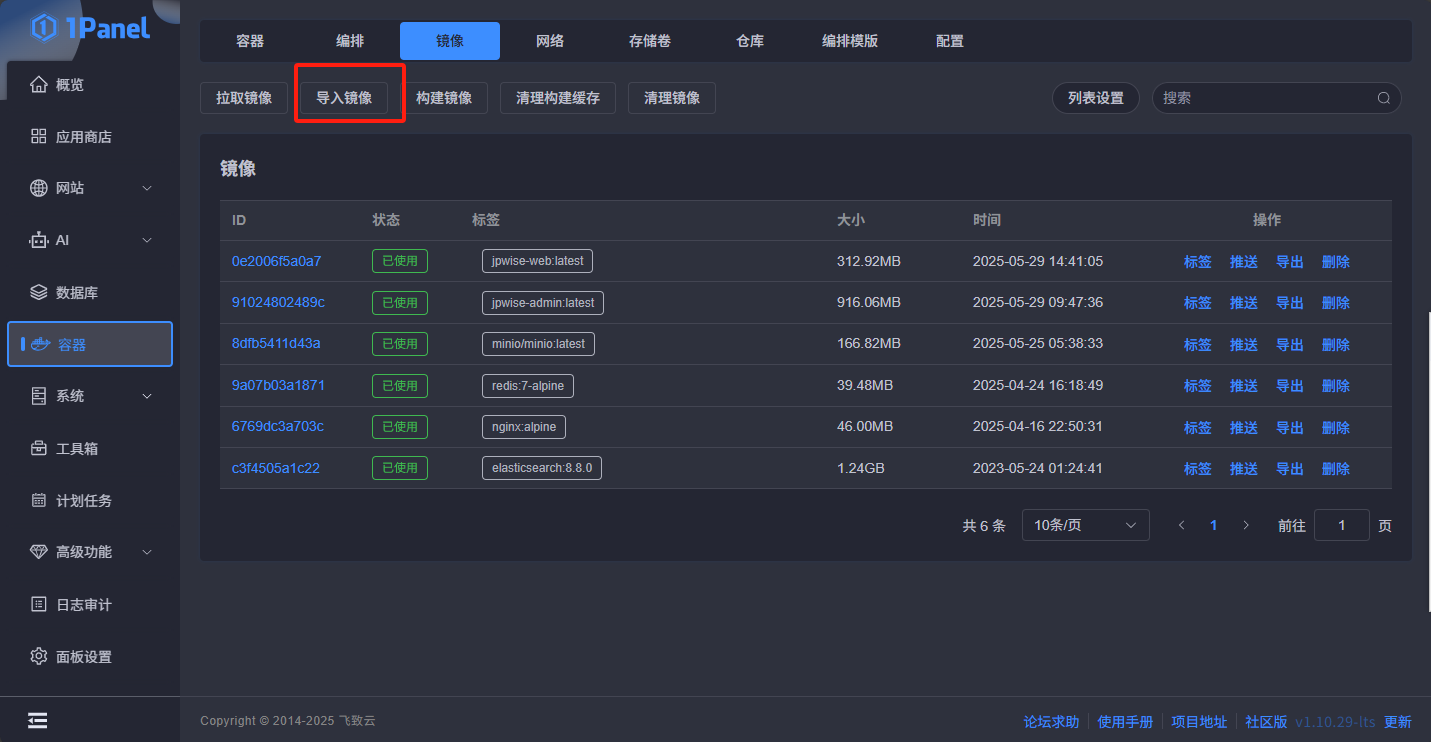Open the 概览 home icon in sidebar
The width and height of the screenshot is (1431, 742).
[x=39, y=85]
